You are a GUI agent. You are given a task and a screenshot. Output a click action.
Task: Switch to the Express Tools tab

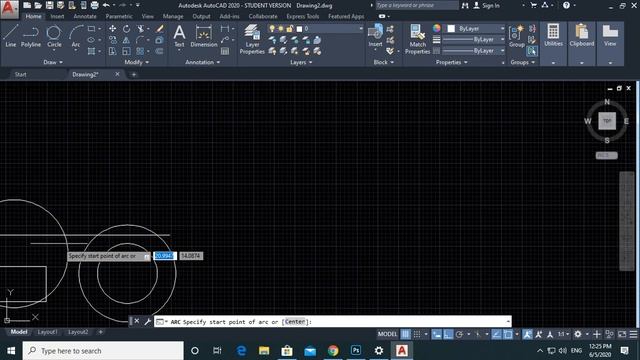pos(302,16)
